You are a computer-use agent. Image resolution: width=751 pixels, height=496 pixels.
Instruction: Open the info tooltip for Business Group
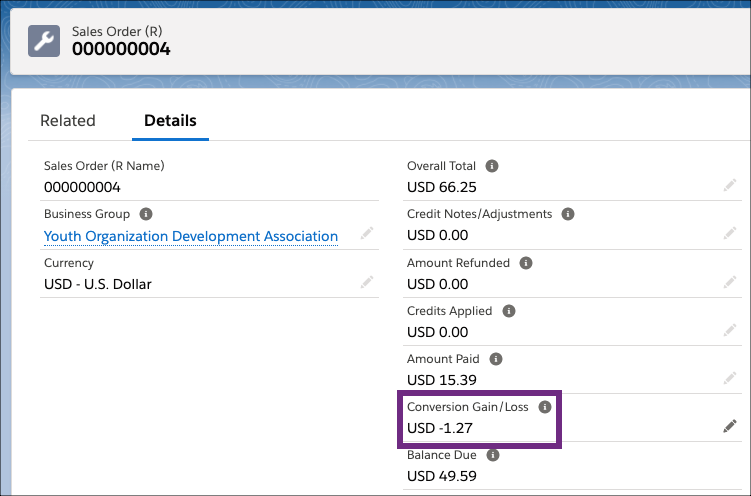click(x=146, y=214)
